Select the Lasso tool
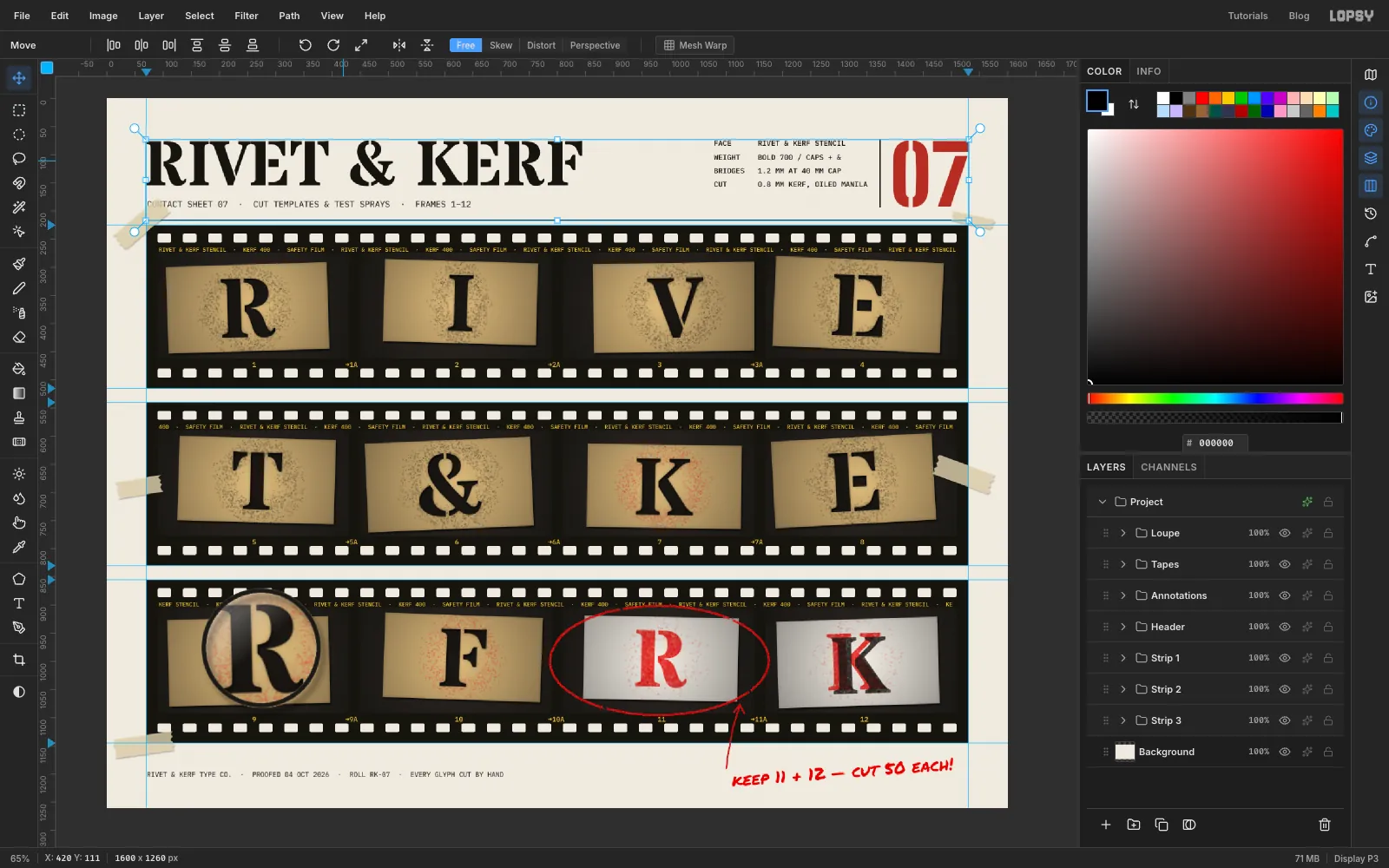The height and width of the screenshot is (868, 1389). point(19,159)
